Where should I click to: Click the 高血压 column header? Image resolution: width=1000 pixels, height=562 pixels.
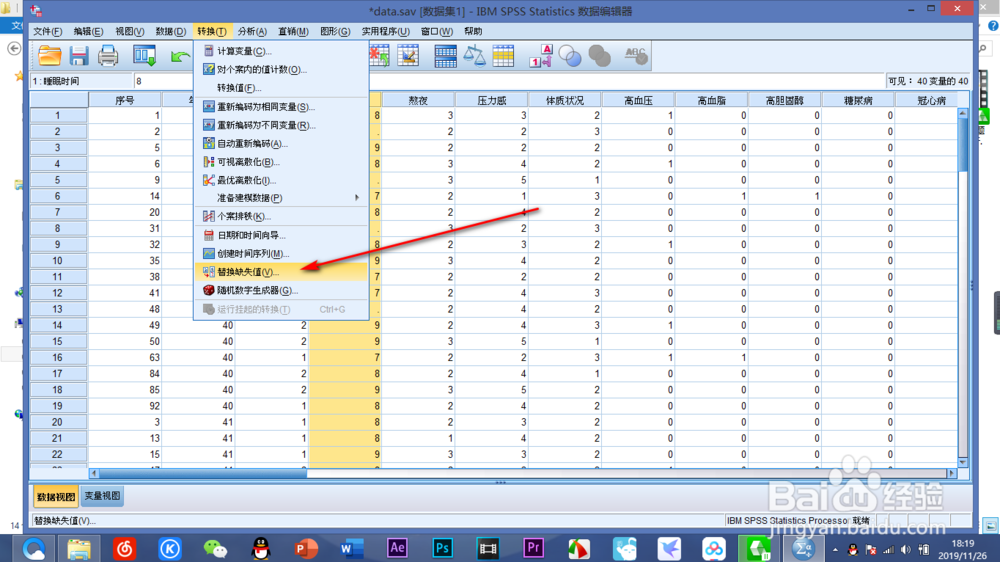coord(638,100)
